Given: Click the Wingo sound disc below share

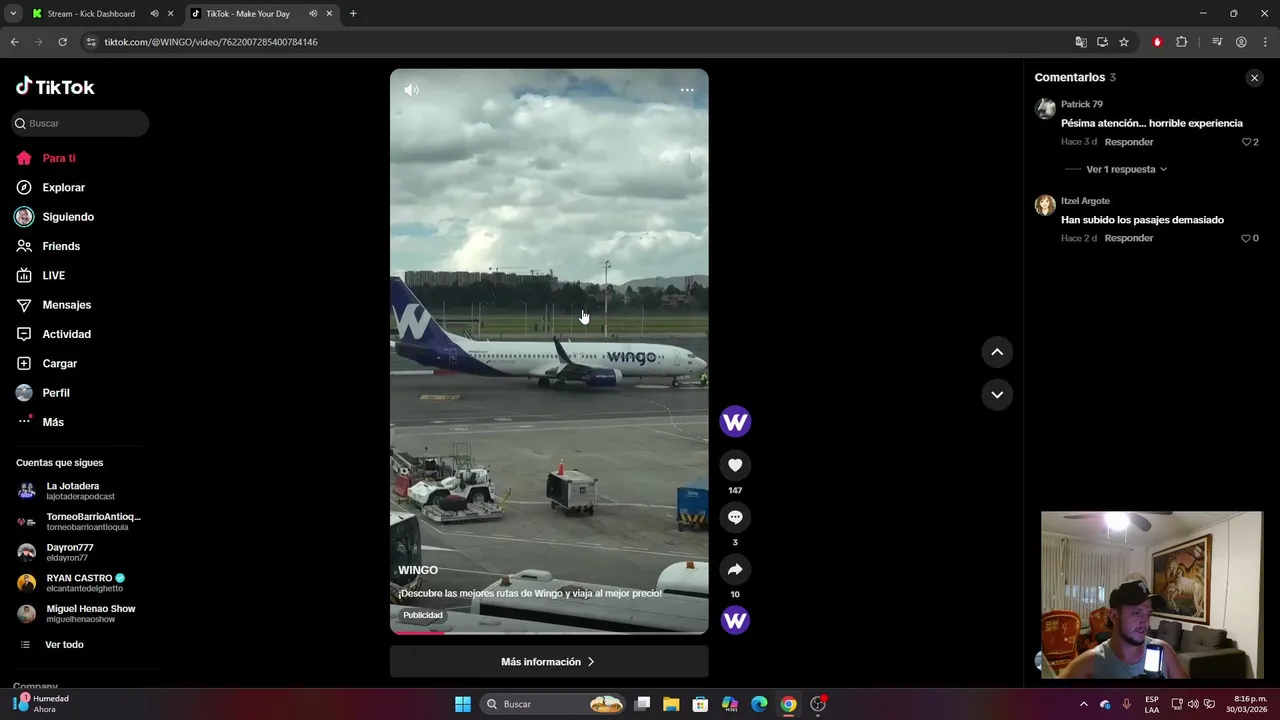Looking at the screenshot, I should tap(735, 620).
